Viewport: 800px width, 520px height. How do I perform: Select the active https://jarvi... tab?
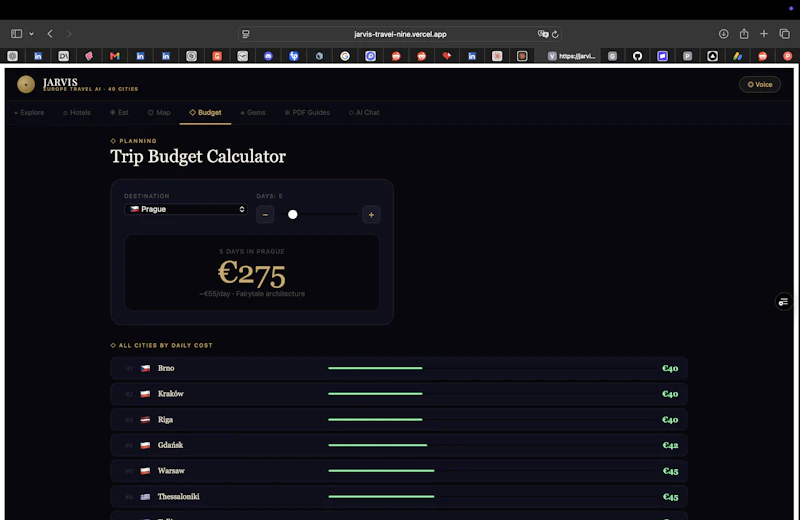(x=571, y=56)
